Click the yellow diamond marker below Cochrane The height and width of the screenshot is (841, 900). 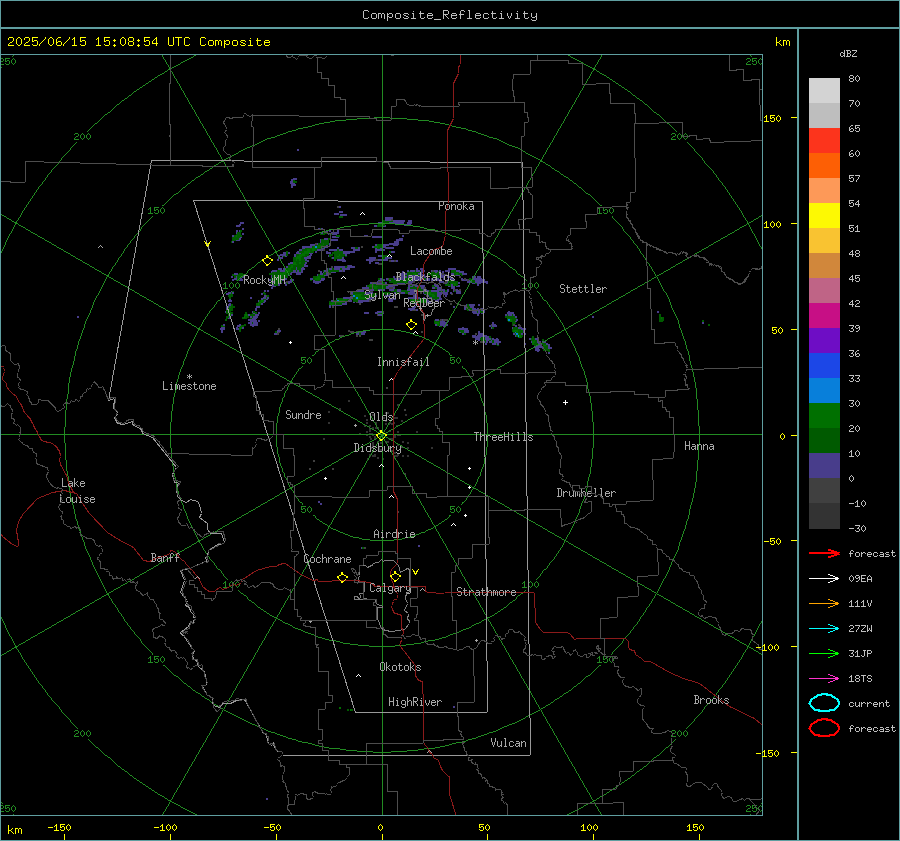pyautogui.click(x=343, y=578)
